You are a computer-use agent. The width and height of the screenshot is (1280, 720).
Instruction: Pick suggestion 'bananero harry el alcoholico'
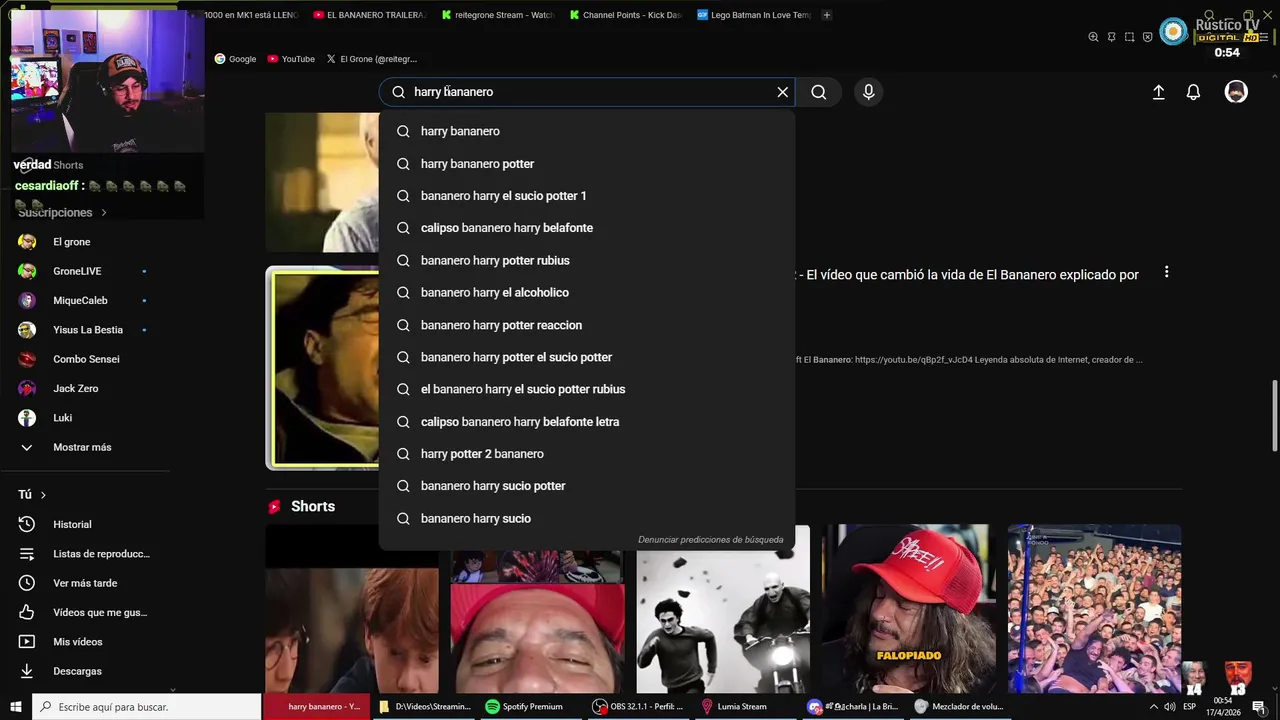(587, 292)
